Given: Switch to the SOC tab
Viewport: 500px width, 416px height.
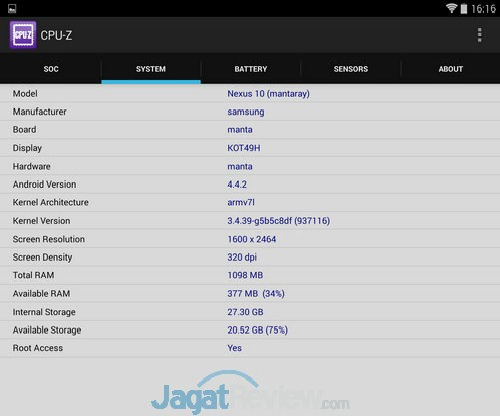Looking at the screenshot, I should [x=51, y=69].
